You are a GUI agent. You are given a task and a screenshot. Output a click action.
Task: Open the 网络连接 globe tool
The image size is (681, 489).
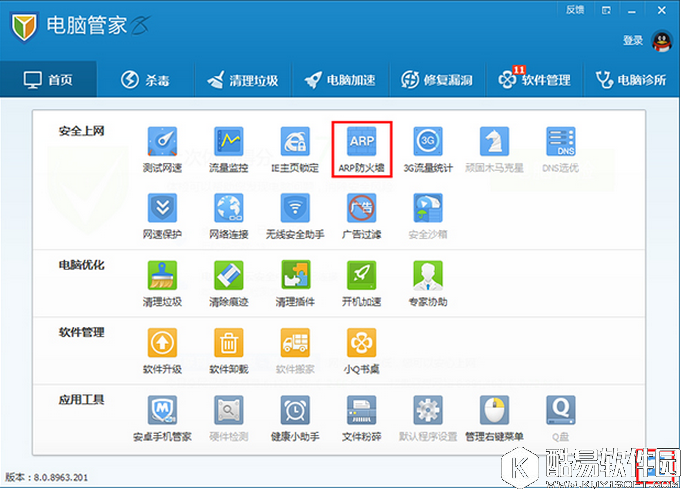click(228, 216)
